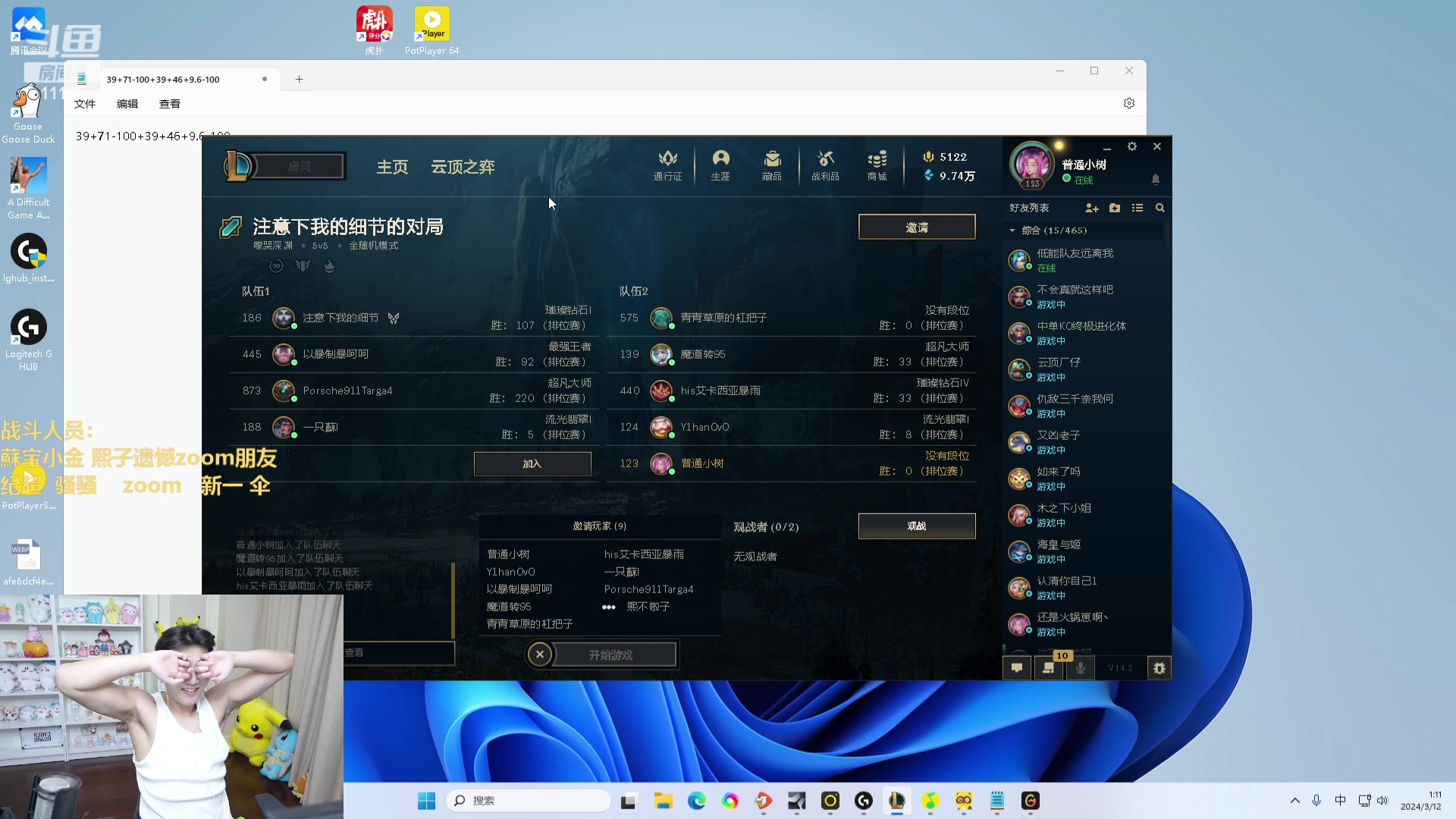Toggle the voice microphone button
The height and width of the screenshot is (819, 1456).
(1081, 668)
